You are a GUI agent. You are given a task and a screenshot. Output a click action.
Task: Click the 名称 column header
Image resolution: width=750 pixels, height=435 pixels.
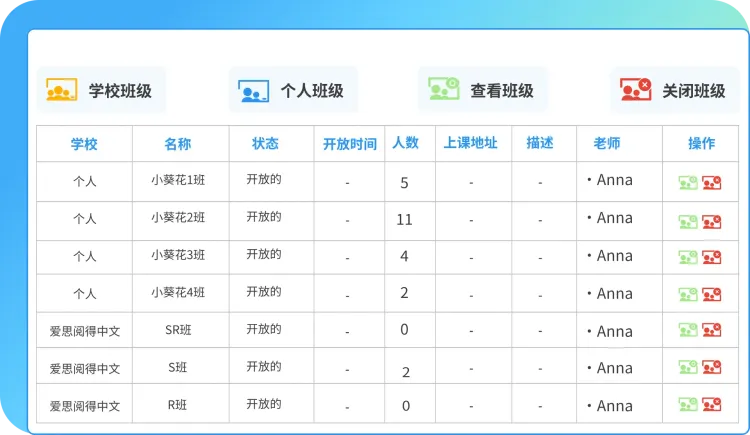tap(177, 144)
